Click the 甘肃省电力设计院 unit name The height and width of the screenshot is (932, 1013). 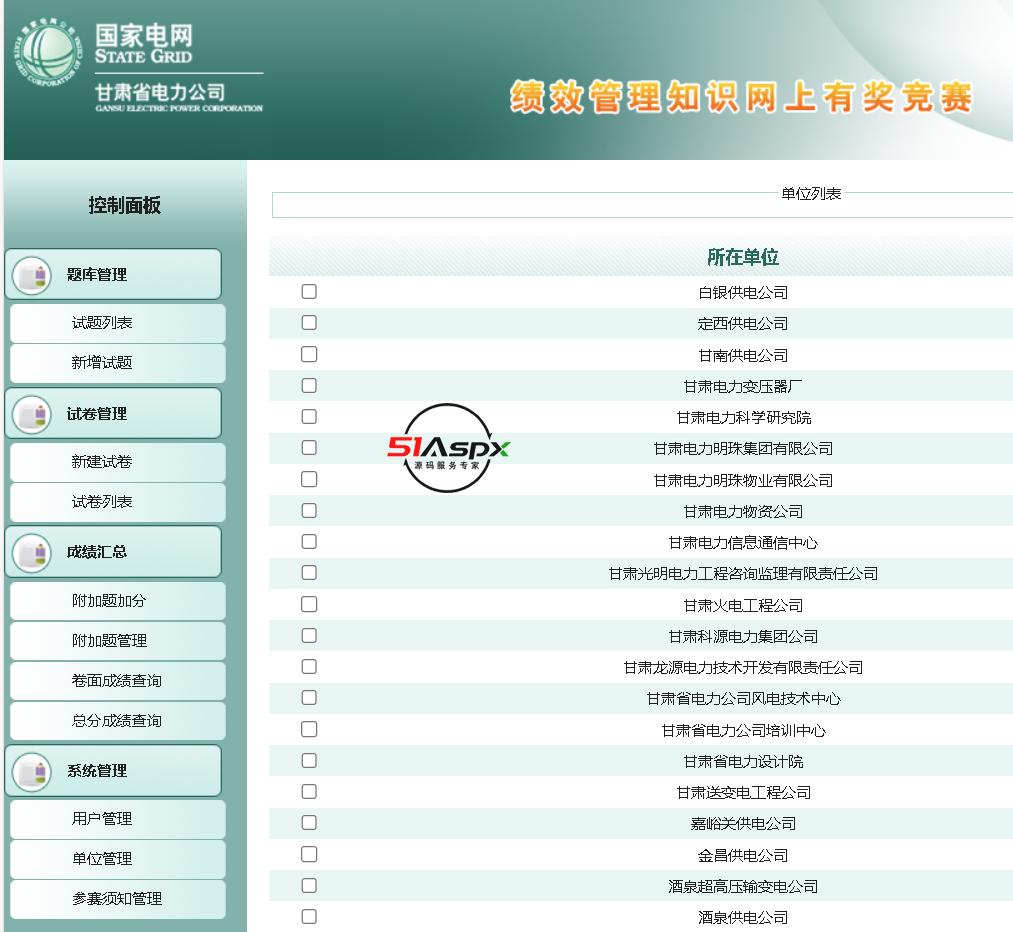(x=743, y=761)
